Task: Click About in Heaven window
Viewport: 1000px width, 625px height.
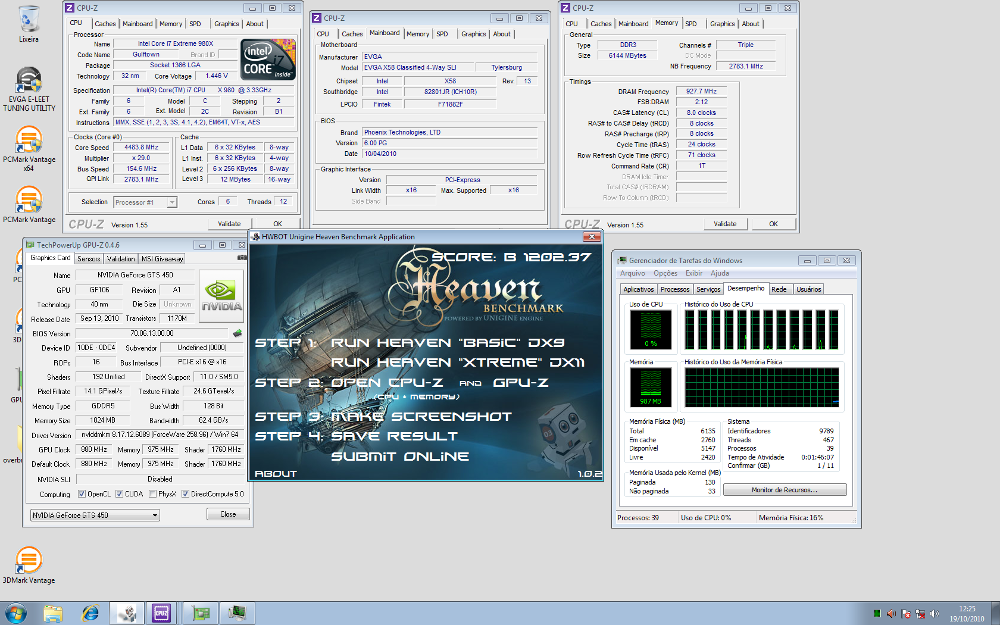Action: point(276,474)
